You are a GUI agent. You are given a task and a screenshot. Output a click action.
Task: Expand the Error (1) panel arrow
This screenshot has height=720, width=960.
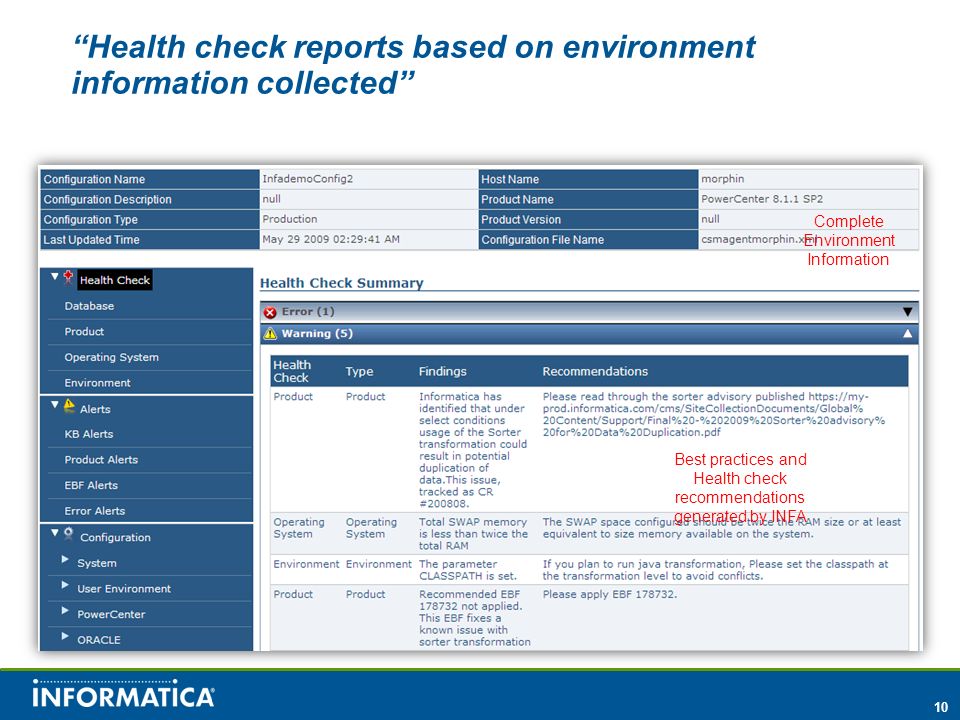click(907, 312)
